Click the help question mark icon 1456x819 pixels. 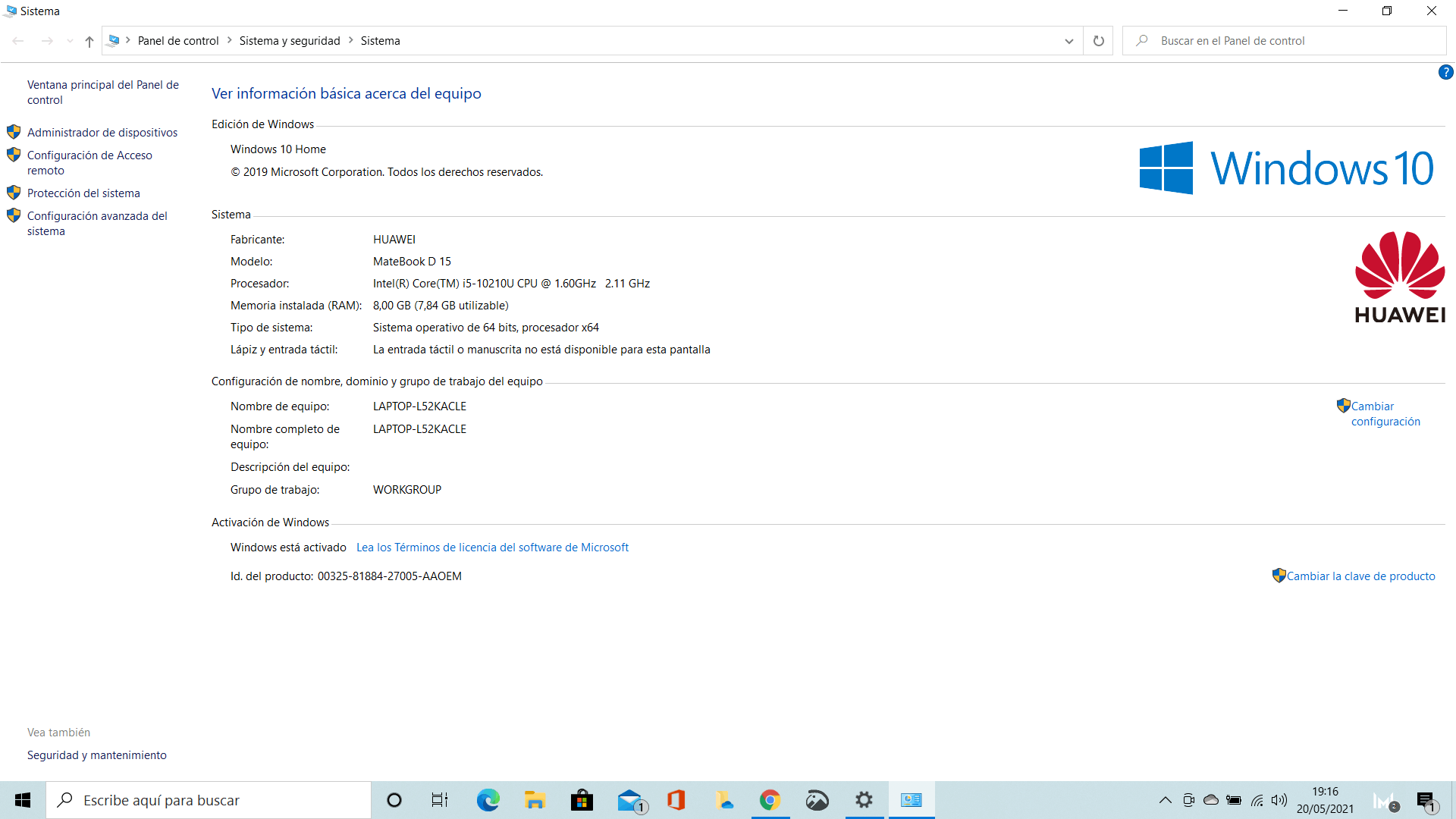[x=1445, y=72]
